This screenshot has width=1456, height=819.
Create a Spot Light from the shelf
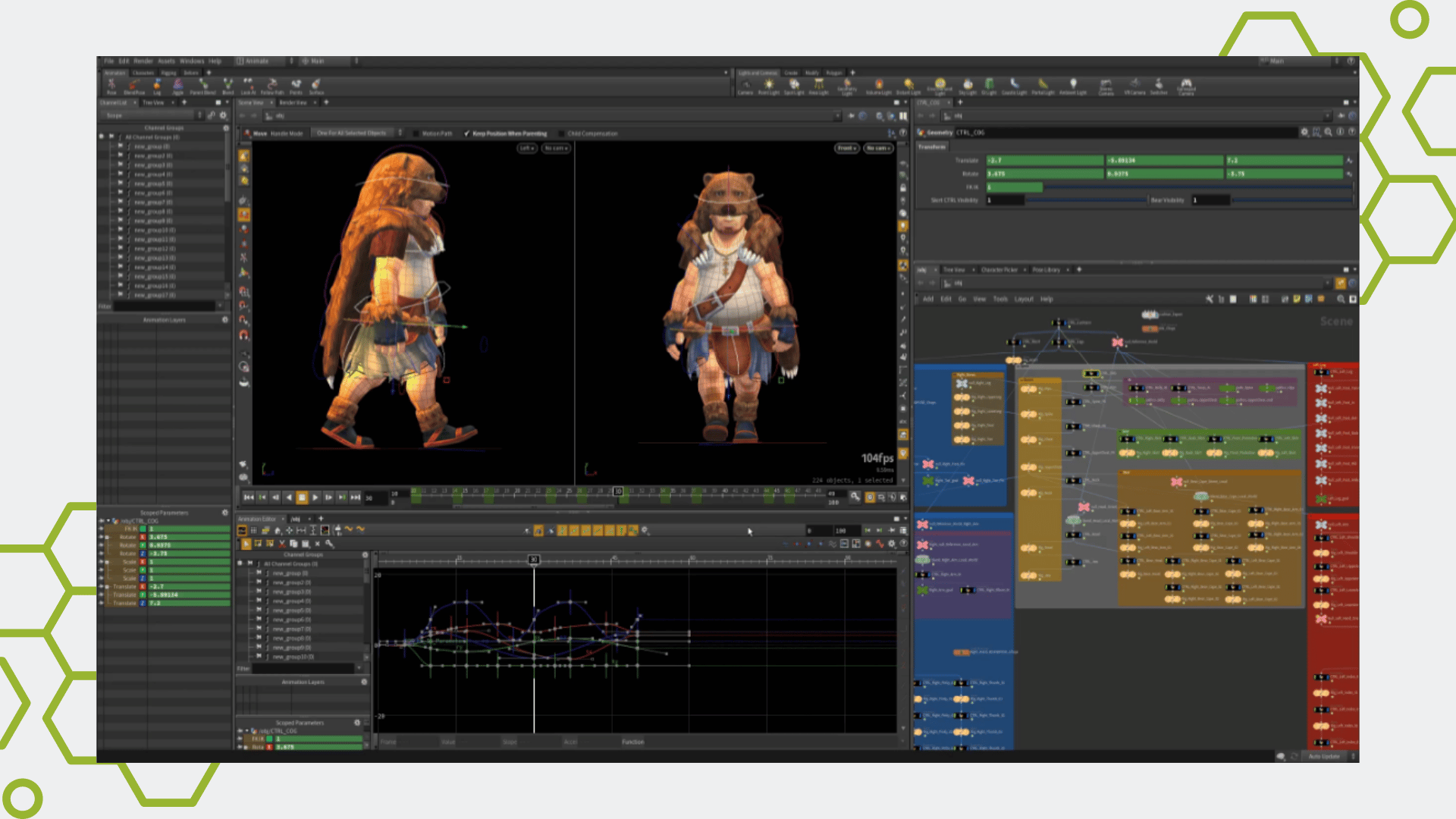click(x=794, y=86)
